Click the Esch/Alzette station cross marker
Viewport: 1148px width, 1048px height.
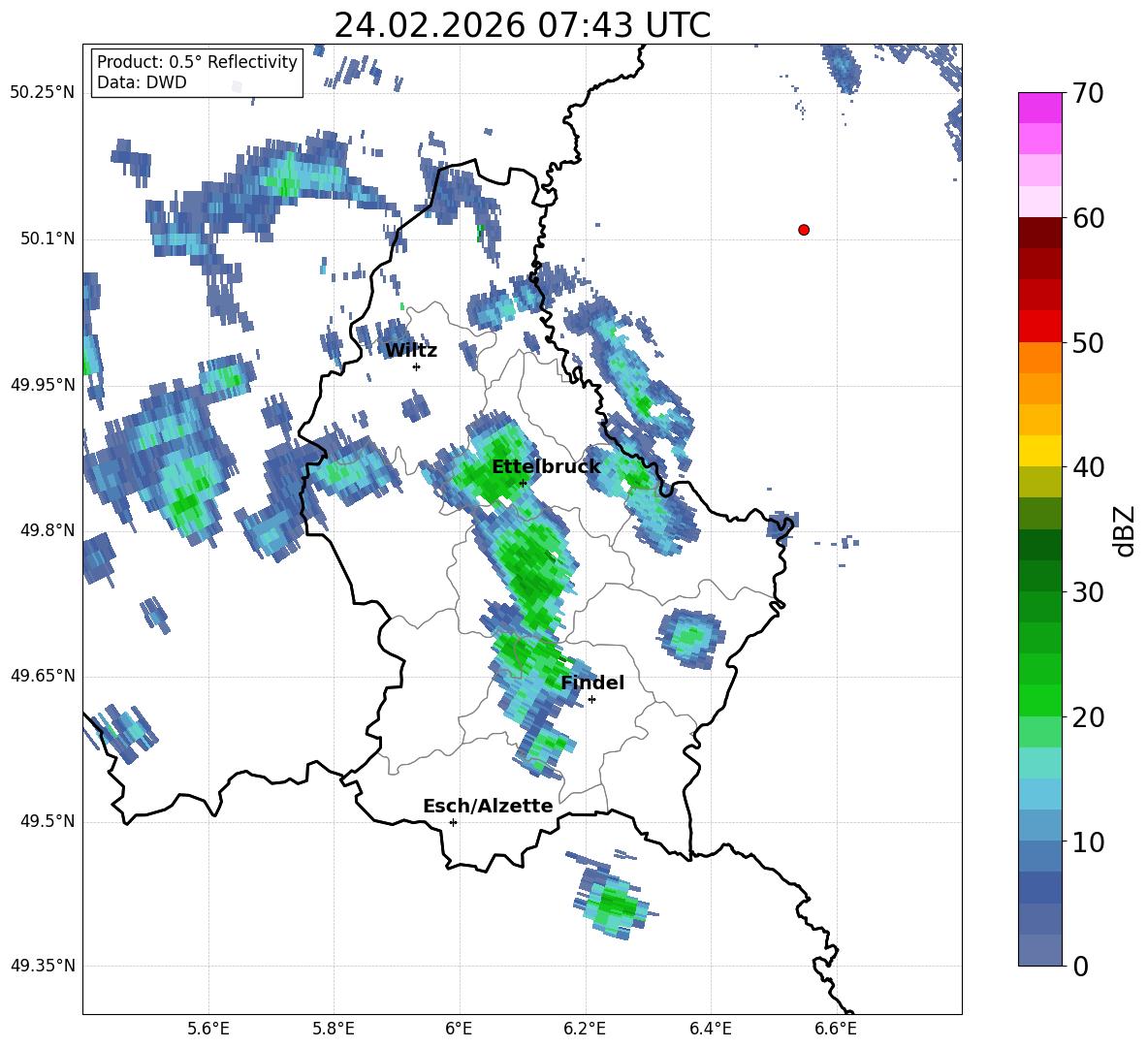tap(453, 822)
